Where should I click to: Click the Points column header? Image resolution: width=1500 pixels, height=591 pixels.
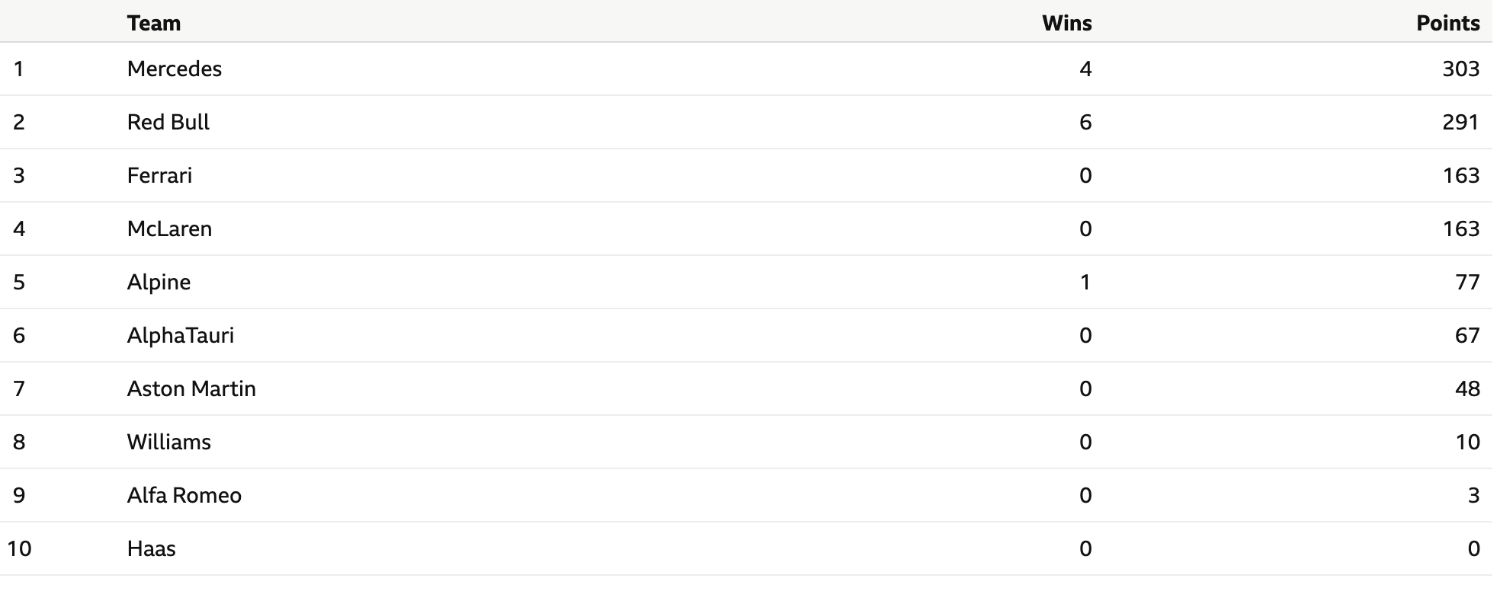1448,23
